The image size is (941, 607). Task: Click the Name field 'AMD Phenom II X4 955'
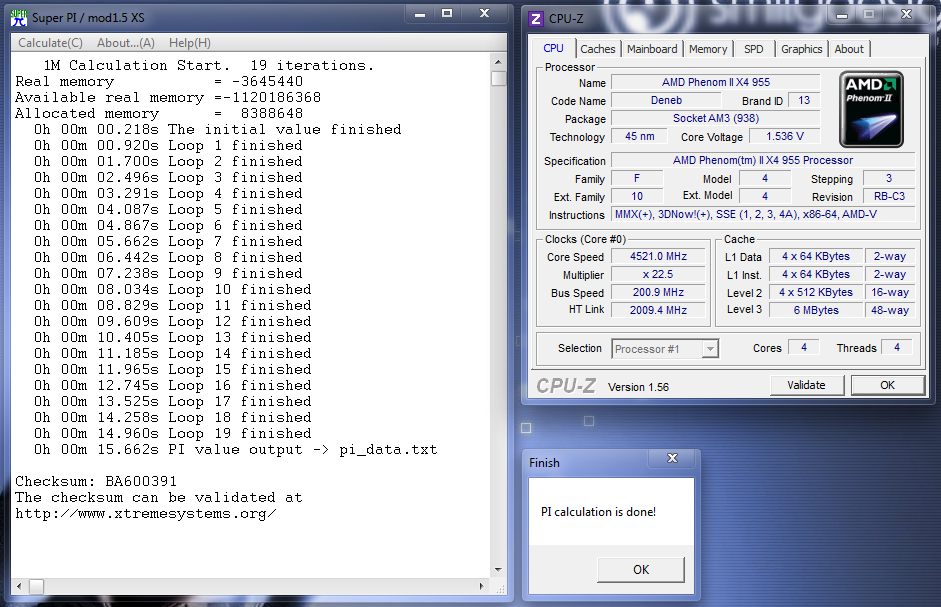pyautogui.click(x=715, y=82)
